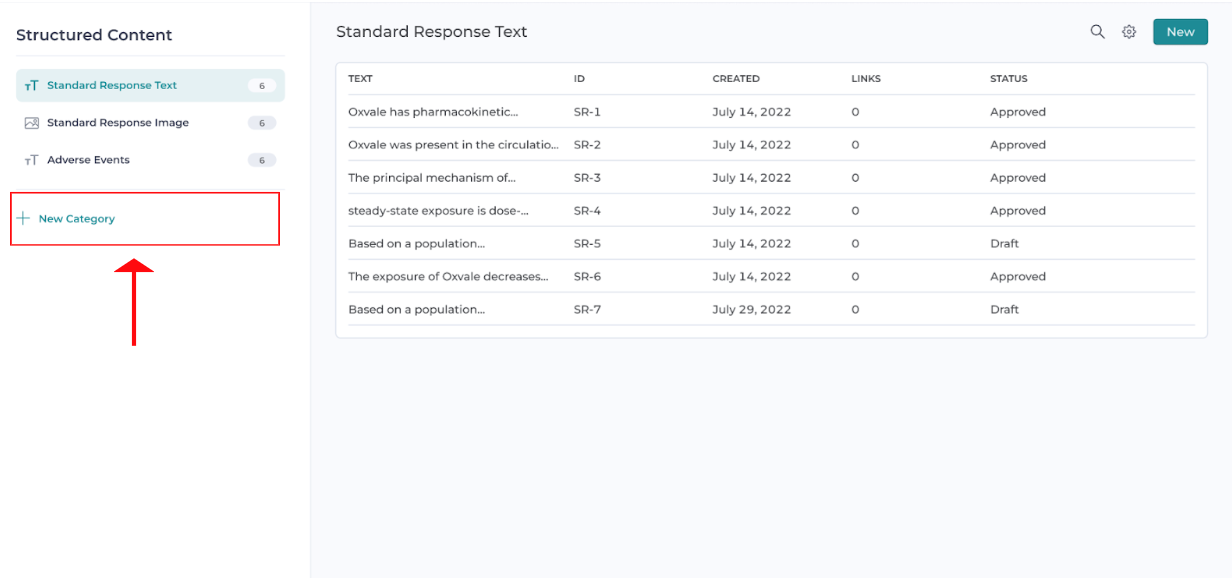Open settings via the gear icon
This screenshot has height=579, width=1232.
(x=1129, y=31)
